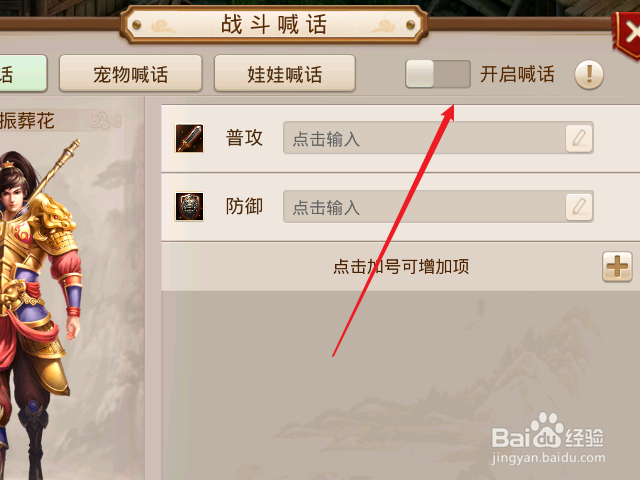
Task: Click the golden plus icon to add item
Action: pyautogui.click(x=617, y=267)
